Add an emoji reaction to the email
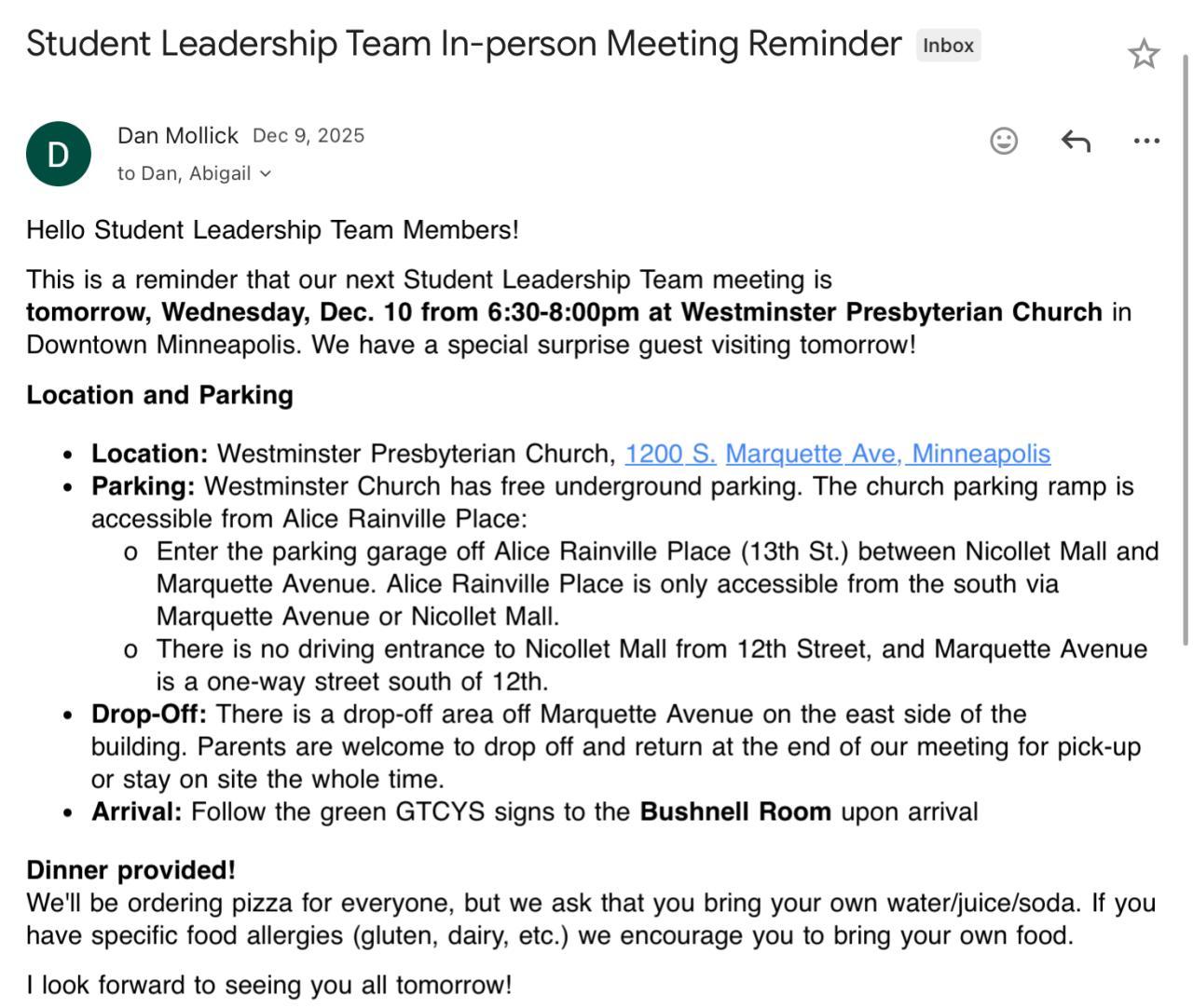The width and height of the screenshot is (1193, 1008). point(1004,141)
